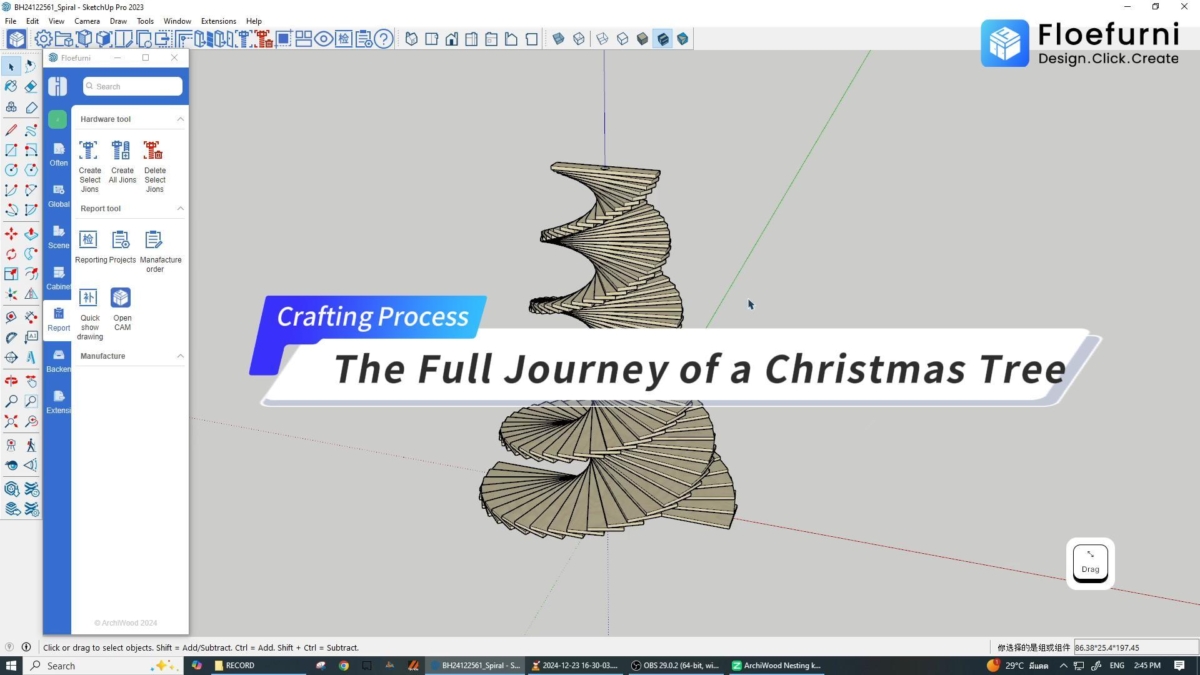Toggle the green button in Floefurni sidebar

pyautogui.click(x=58, y=119)
